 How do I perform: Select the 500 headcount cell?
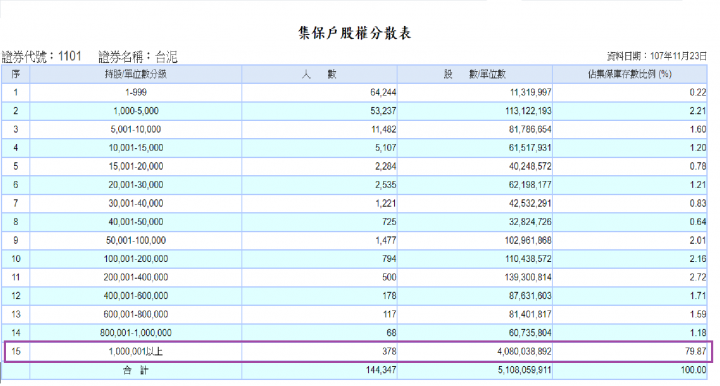click(319, 277)
